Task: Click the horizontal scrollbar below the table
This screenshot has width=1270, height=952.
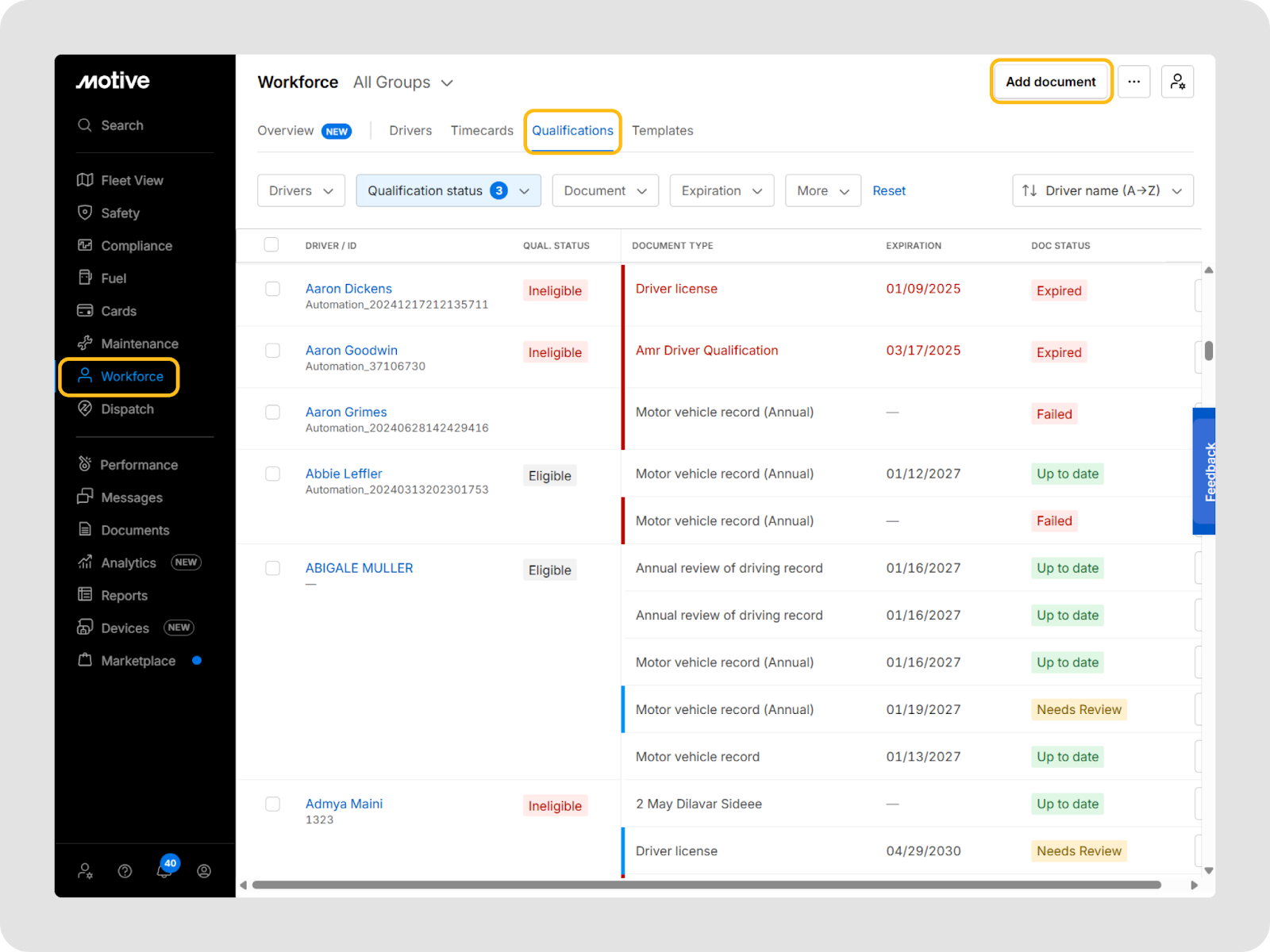Action: (x=706, y=885)
